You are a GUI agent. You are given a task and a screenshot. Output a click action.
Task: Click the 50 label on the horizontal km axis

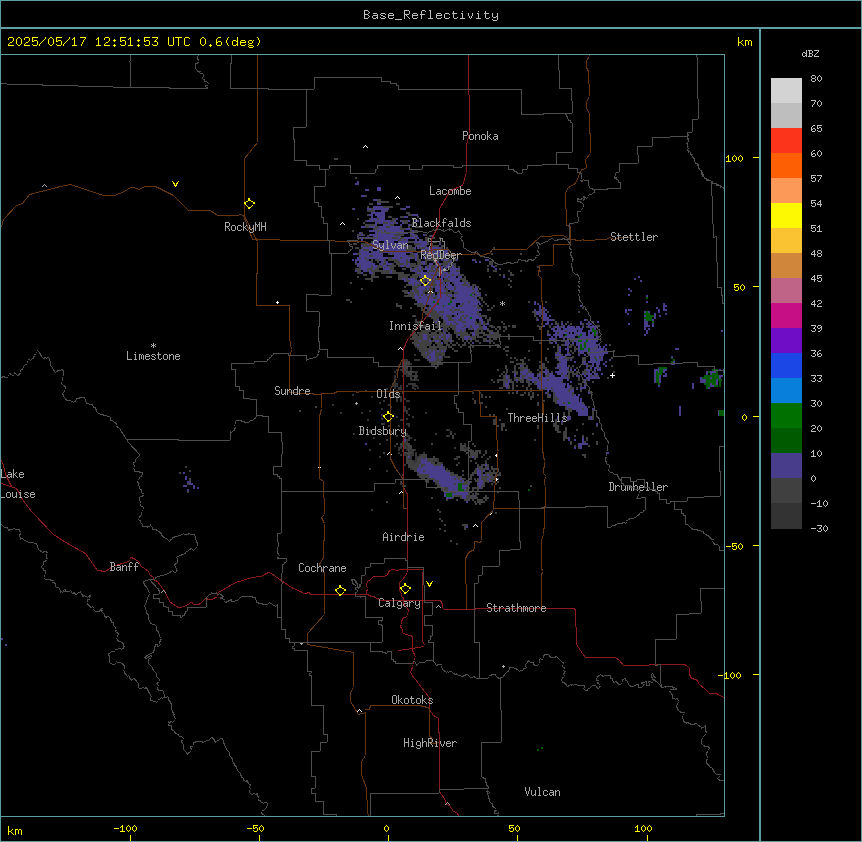pos(514,828)
